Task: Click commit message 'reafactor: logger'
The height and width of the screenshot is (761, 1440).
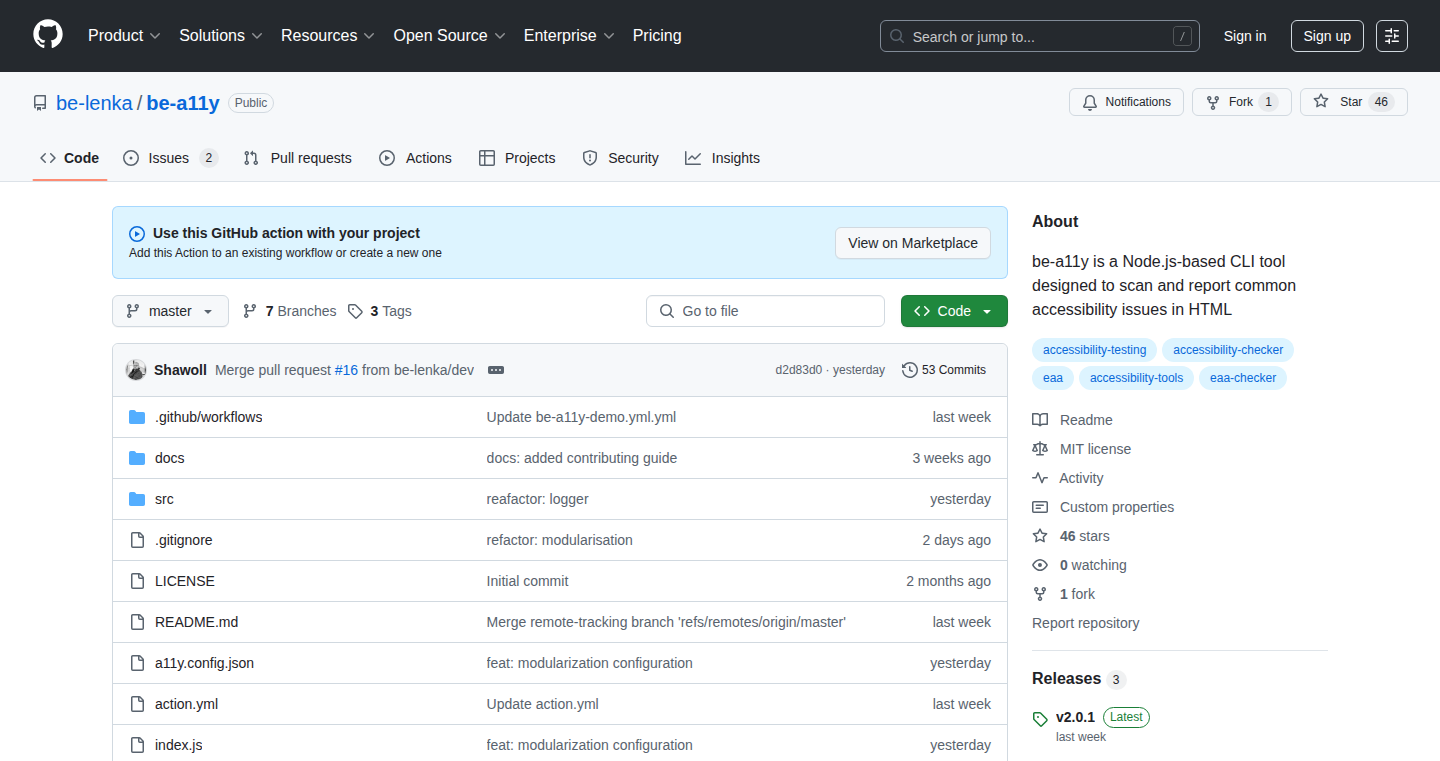Action: coord(538,499)
